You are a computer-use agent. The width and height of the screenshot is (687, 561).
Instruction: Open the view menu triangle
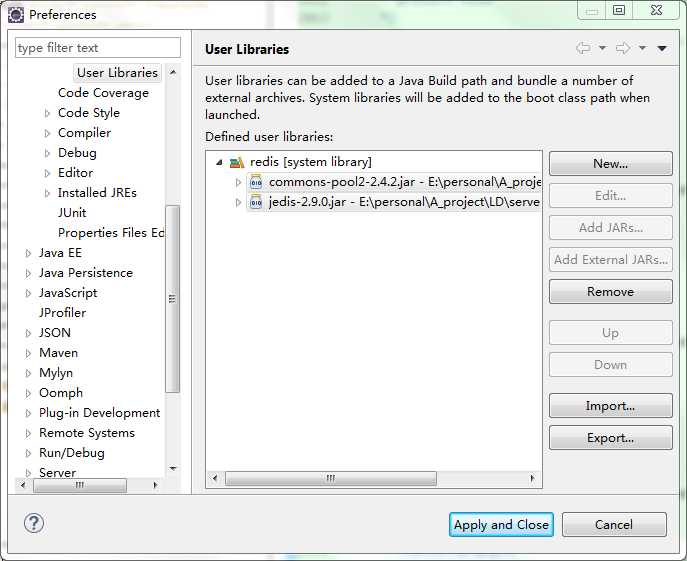tap(662, 48)
